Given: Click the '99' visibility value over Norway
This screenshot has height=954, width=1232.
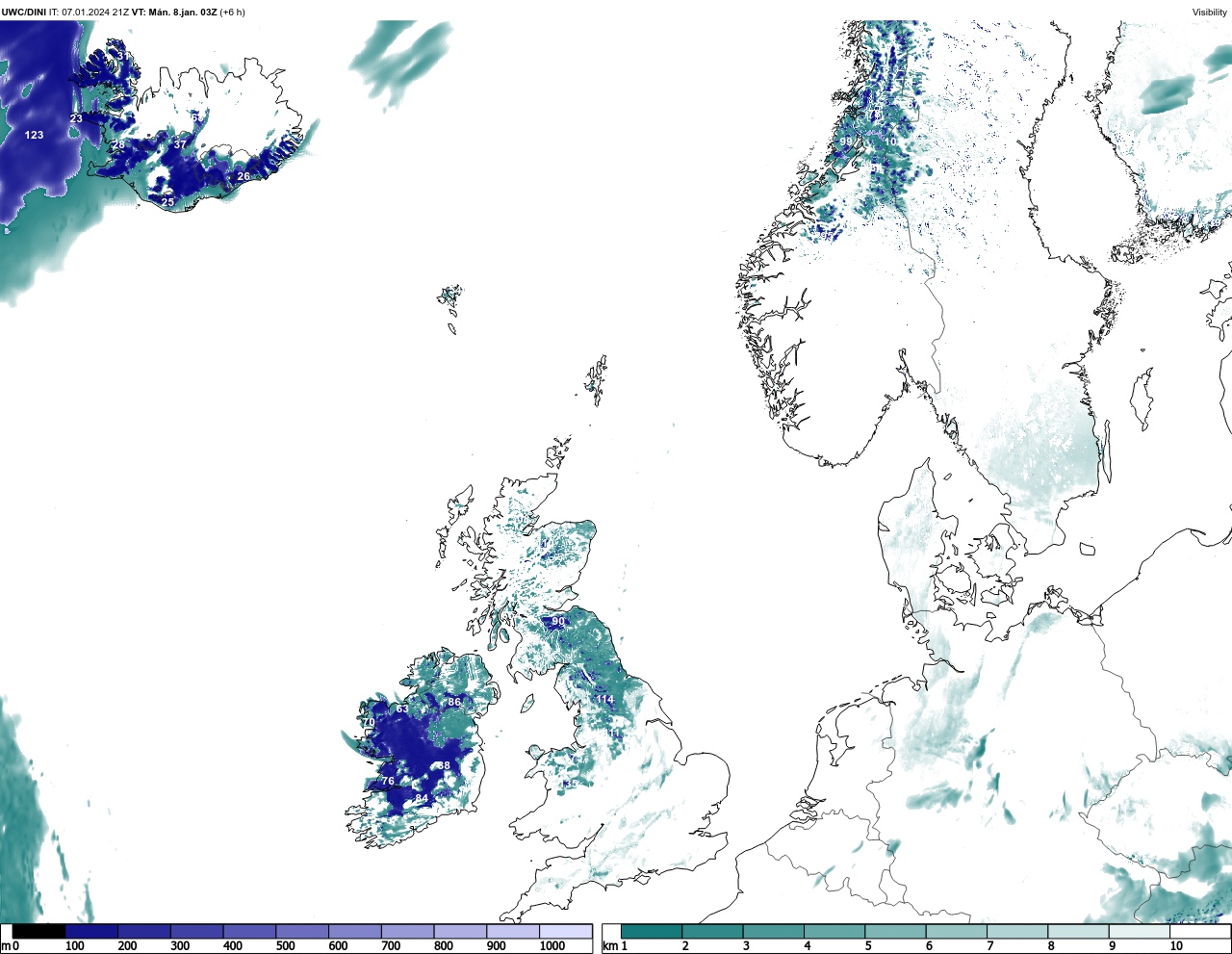Looking at the screenshot, I should (x=846, y=142).
